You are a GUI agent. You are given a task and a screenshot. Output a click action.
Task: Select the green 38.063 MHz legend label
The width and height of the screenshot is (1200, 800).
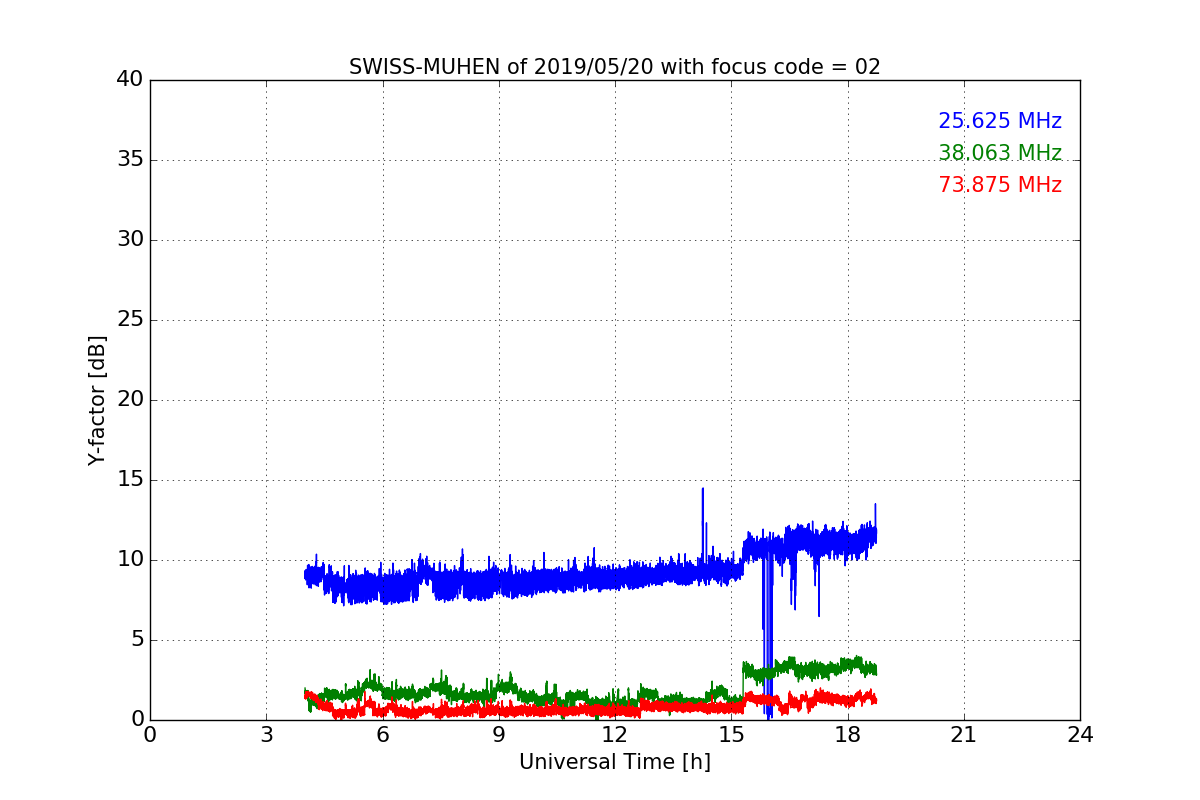pyautogui.click(x=1000, y=153)
